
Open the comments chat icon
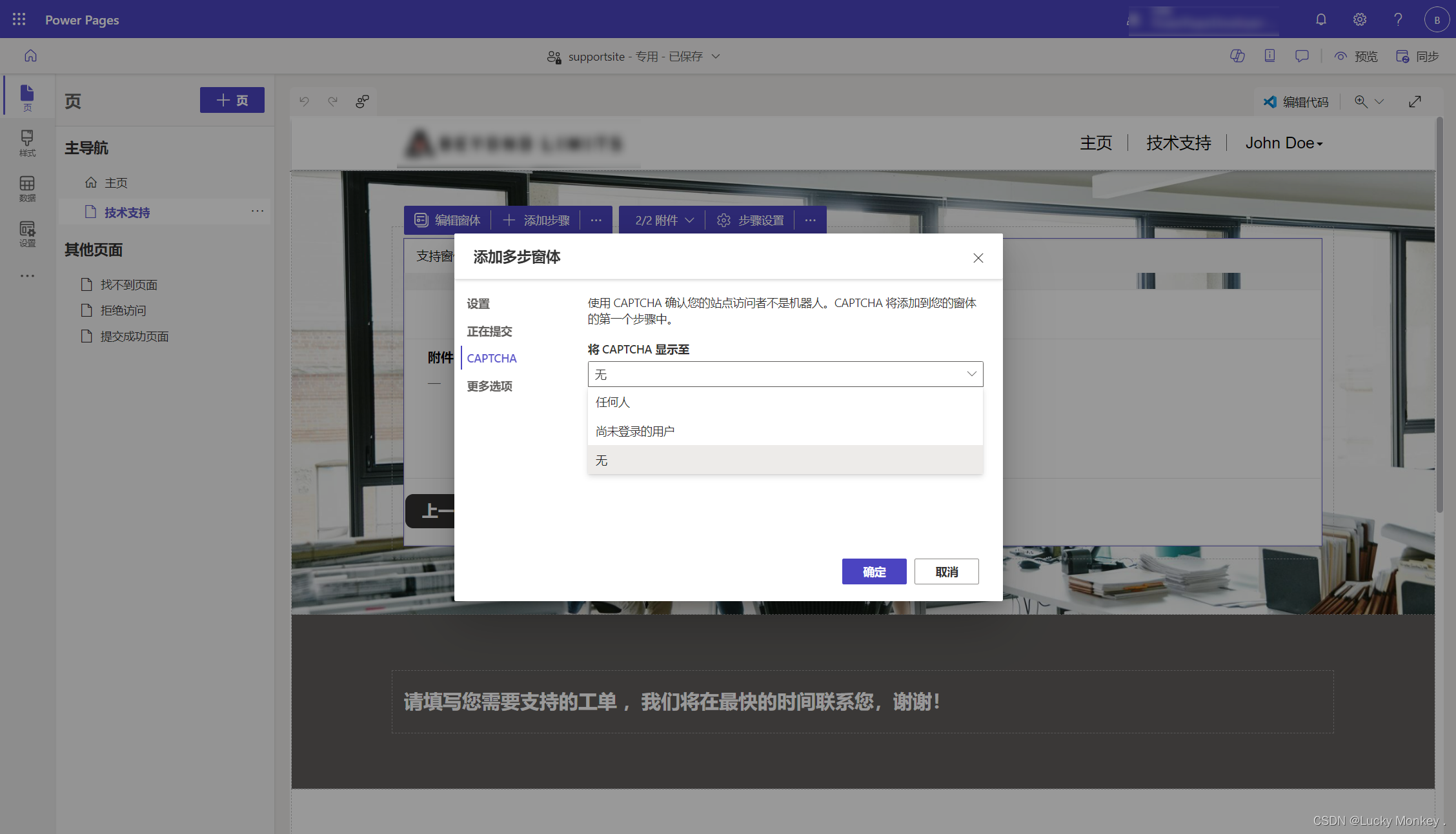[1302, 56]
